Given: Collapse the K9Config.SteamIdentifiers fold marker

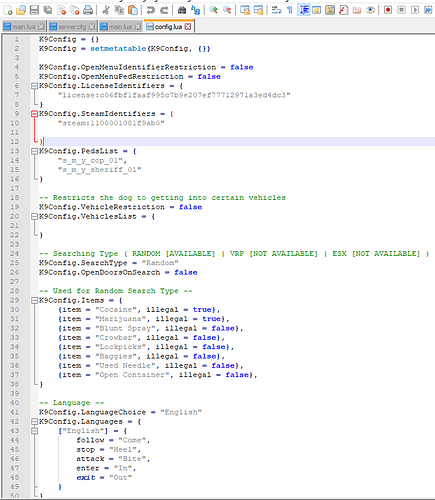Looking at the screenshot, I should (34, 114).
